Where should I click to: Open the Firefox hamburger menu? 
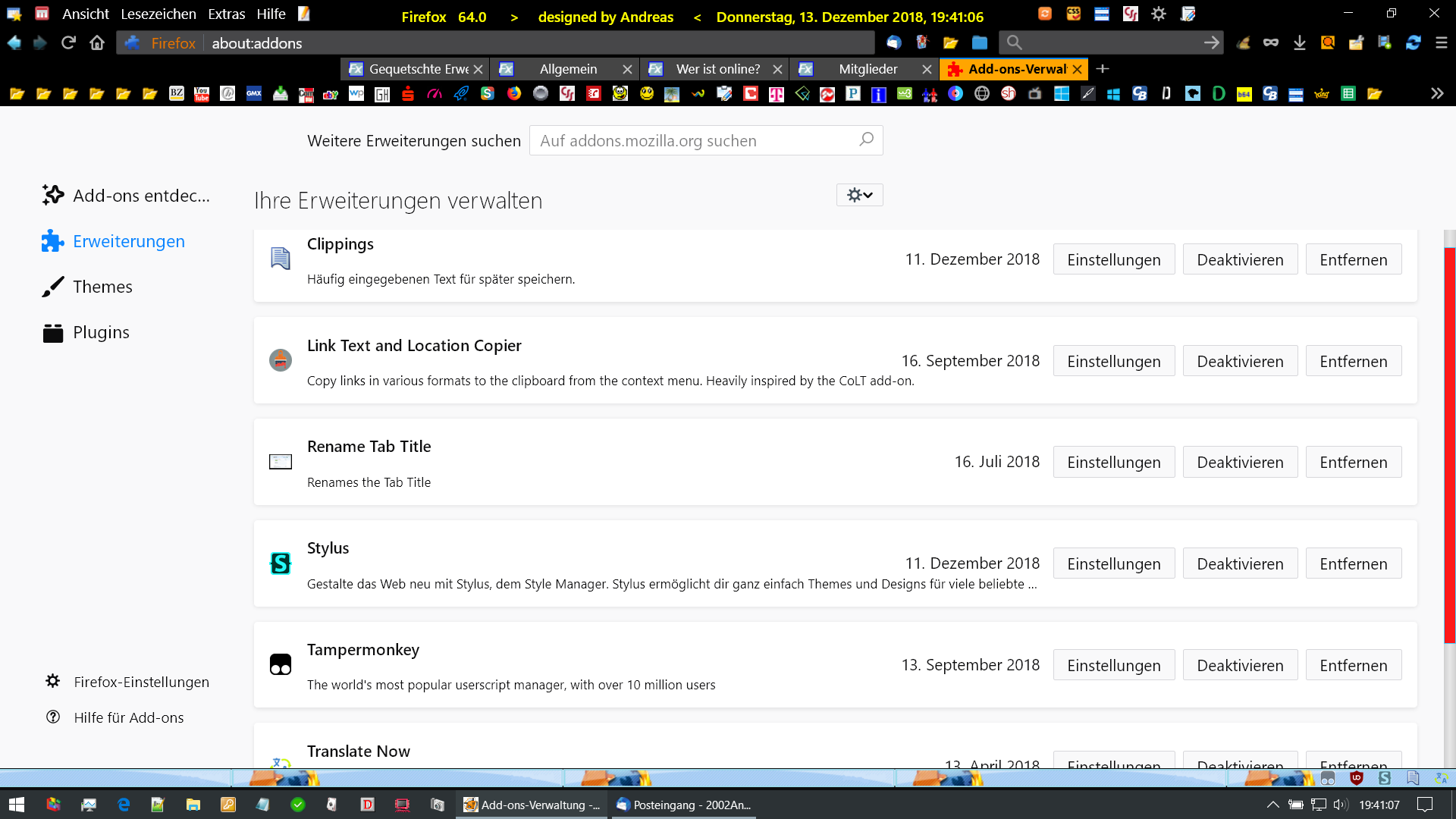click(1441, 43)
